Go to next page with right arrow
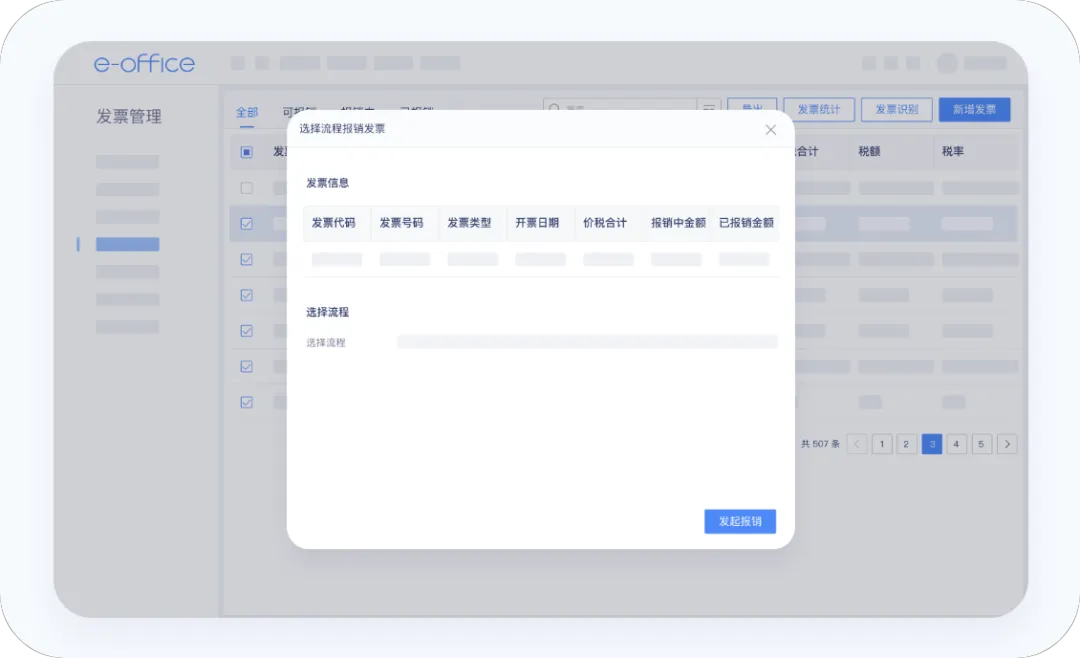Viewport: 1080px width, 658px height. 1007,444
